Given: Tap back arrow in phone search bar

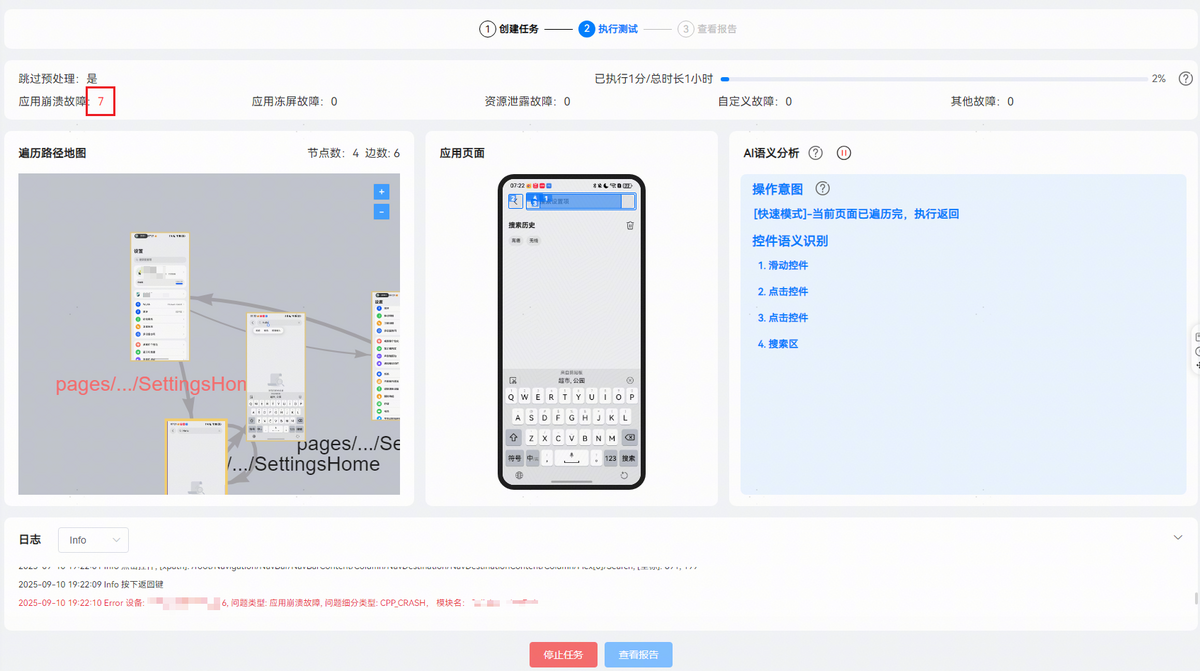Looking at the screenshot, I should [515, 201].
